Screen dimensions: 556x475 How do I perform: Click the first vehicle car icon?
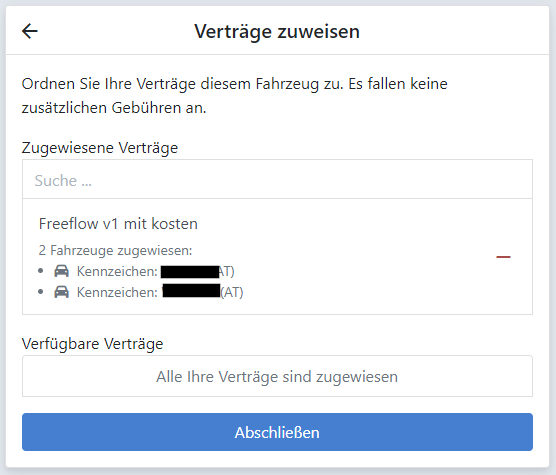coord(61,271)
